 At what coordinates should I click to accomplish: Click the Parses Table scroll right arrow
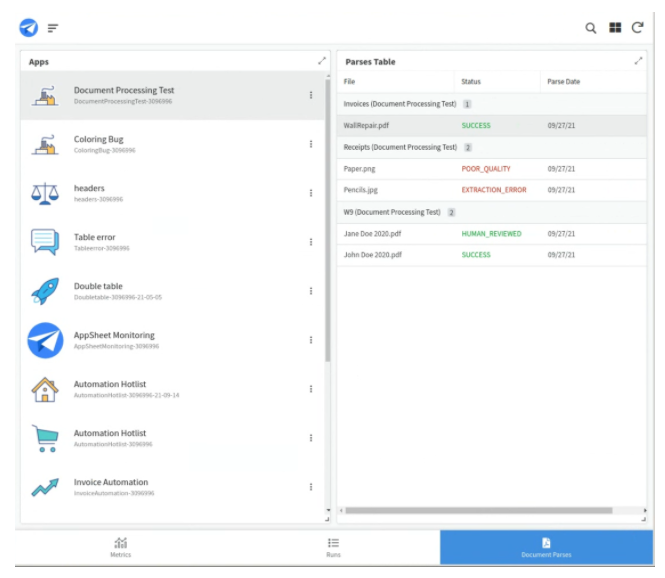coord(645,510)
